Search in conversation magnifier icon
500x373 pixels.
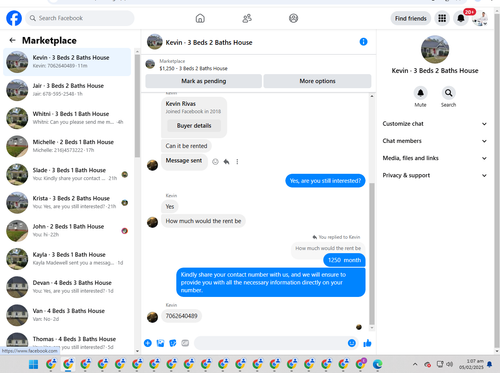click(448, 93)
